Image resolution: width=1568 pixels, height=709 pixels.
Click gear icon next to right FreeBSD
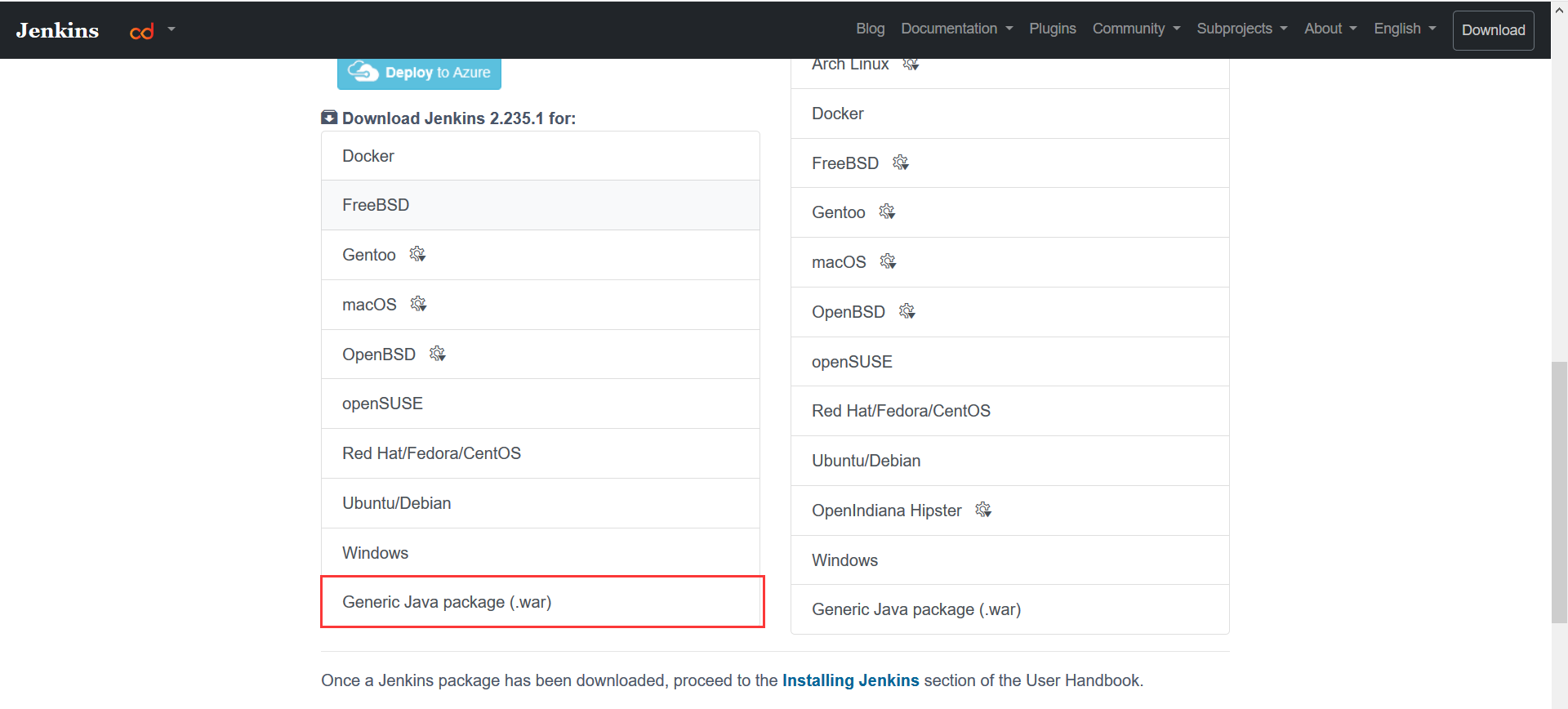[901, 163]
